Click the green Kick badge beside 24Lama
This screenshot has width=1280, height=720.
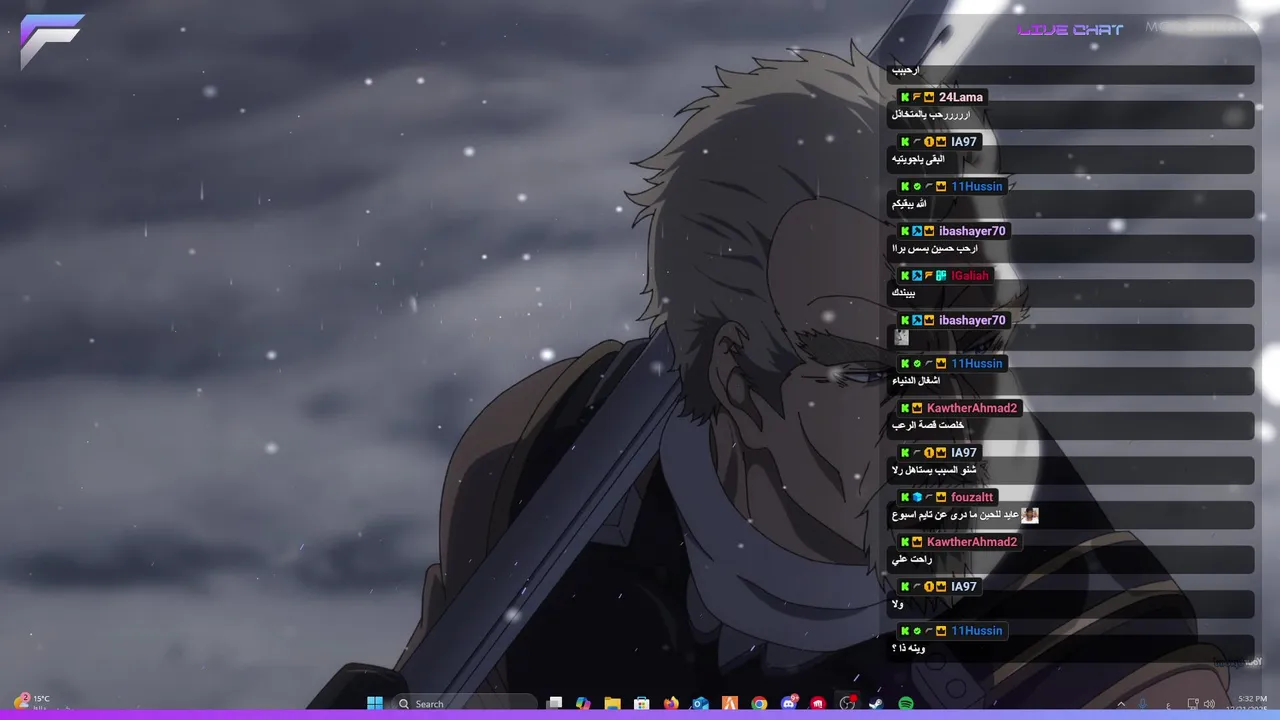coord(905,97)
